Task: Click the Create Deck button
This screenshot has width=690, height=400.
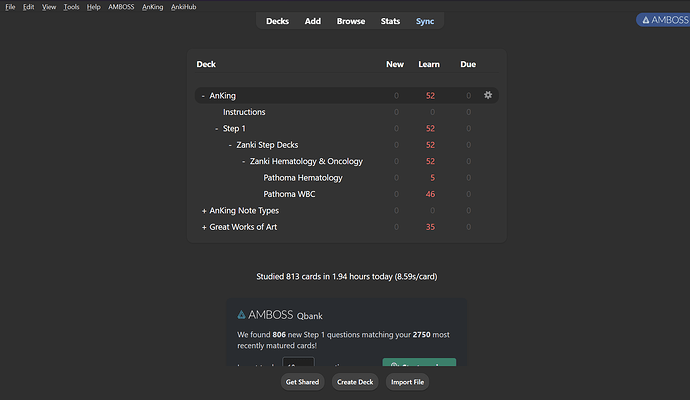Action: (354, 382)
